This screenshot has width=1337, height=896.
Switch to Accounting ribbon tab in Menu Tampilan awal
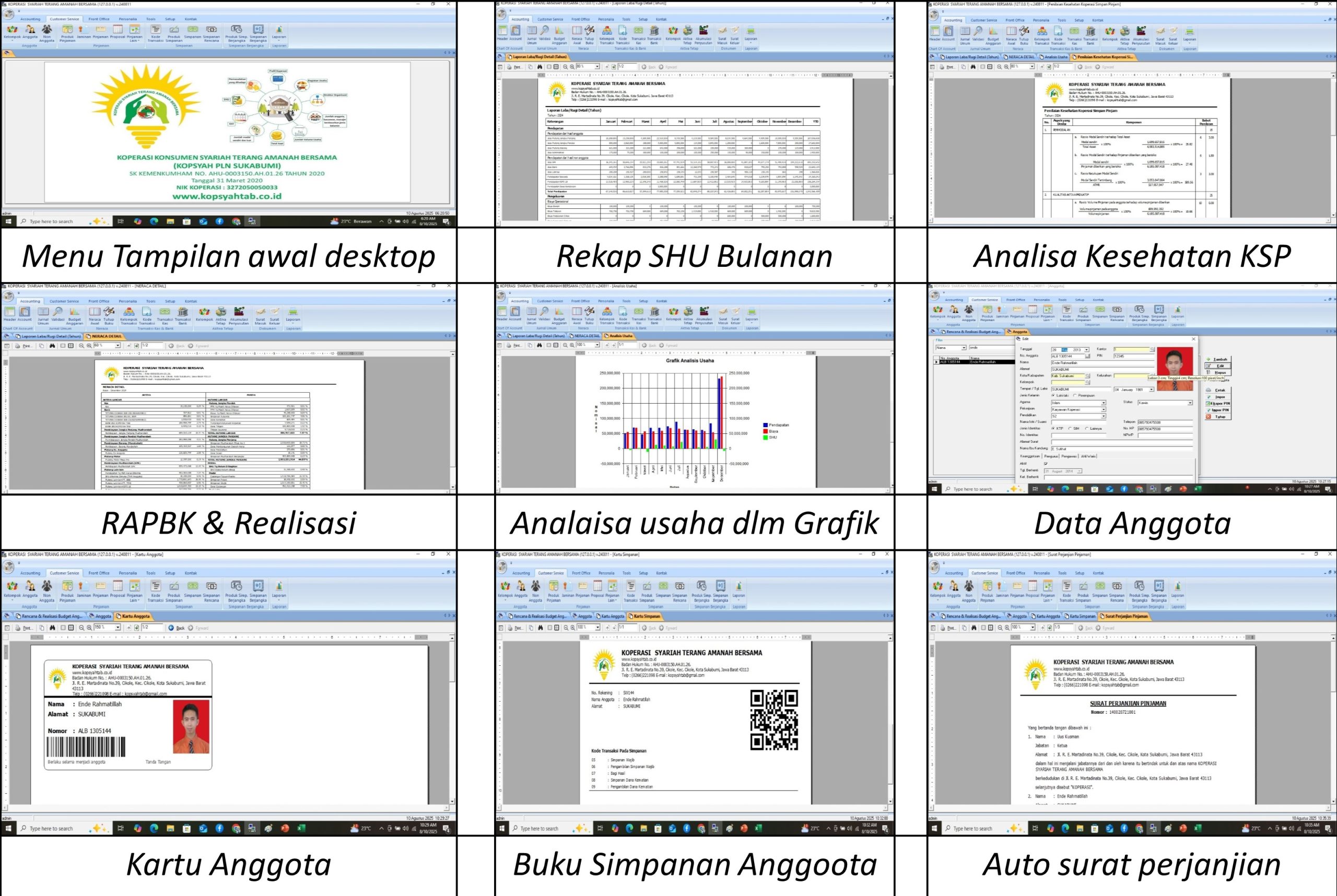30,19
